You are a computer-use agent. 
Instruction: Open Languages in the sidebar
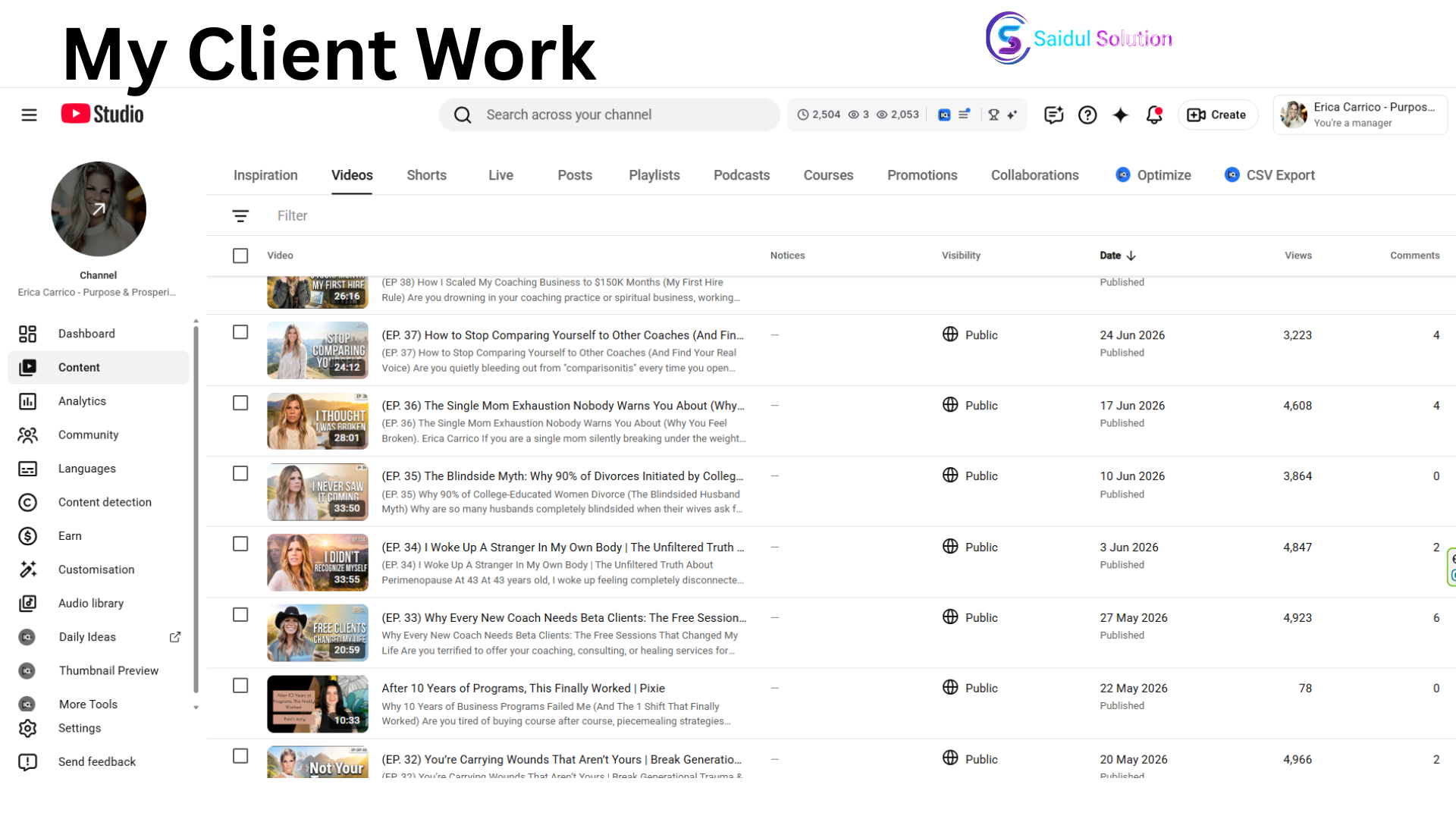coord(99,469)
